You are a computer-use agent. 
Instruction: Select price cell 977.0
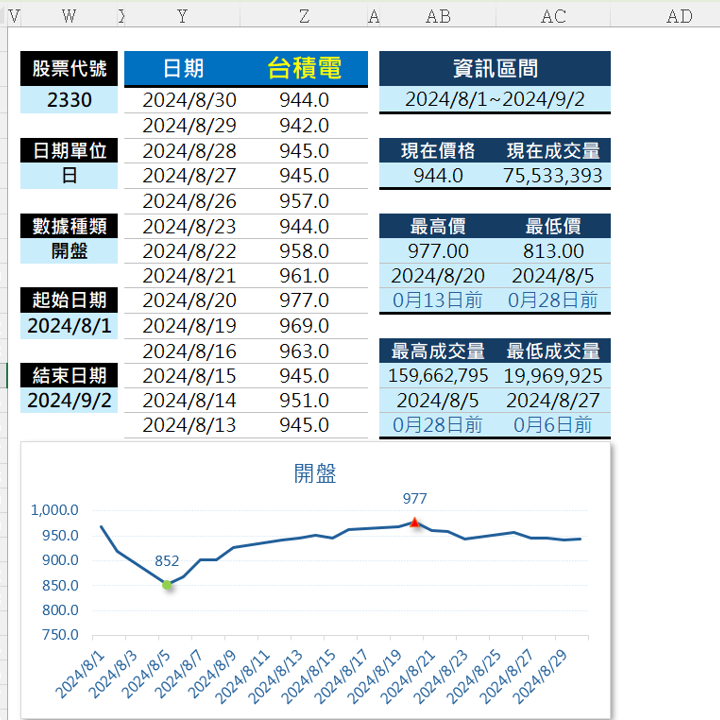point(304,301)
